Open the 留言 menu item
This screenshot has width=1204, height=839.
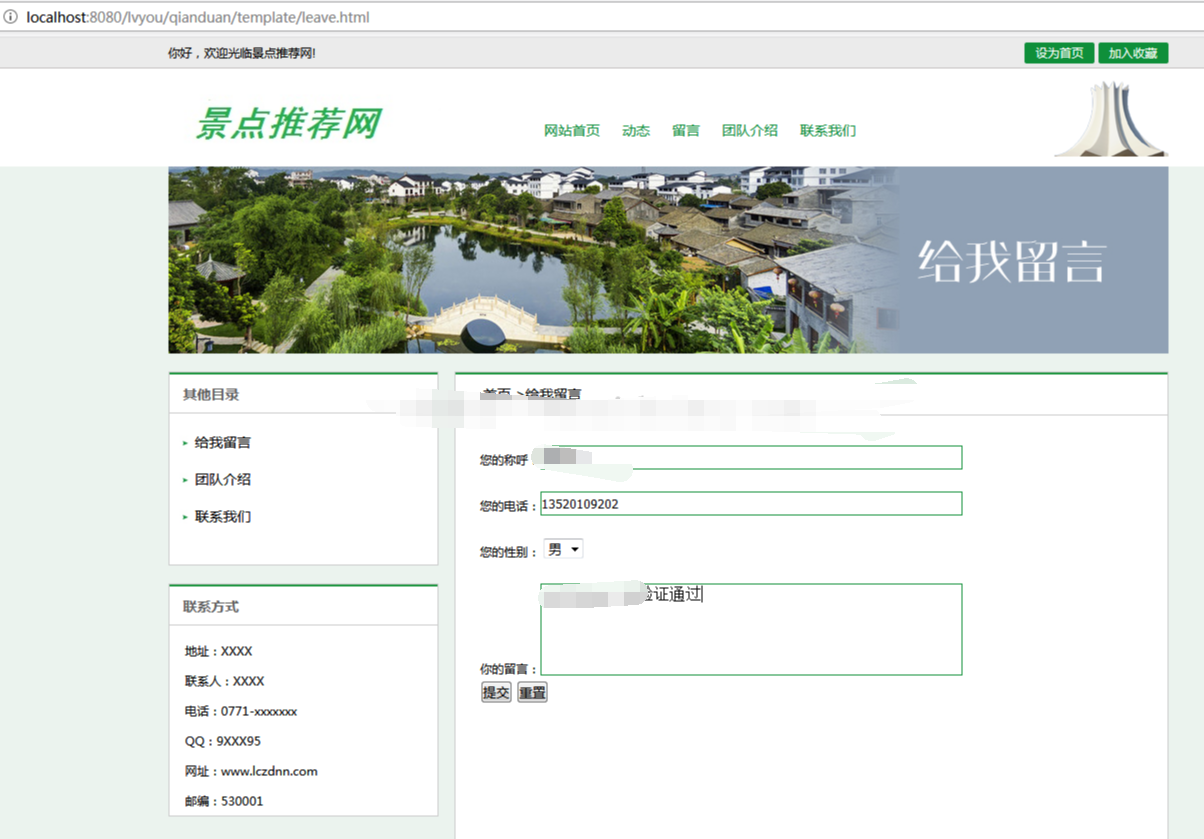pyautogui.click(x=686, y=131)
